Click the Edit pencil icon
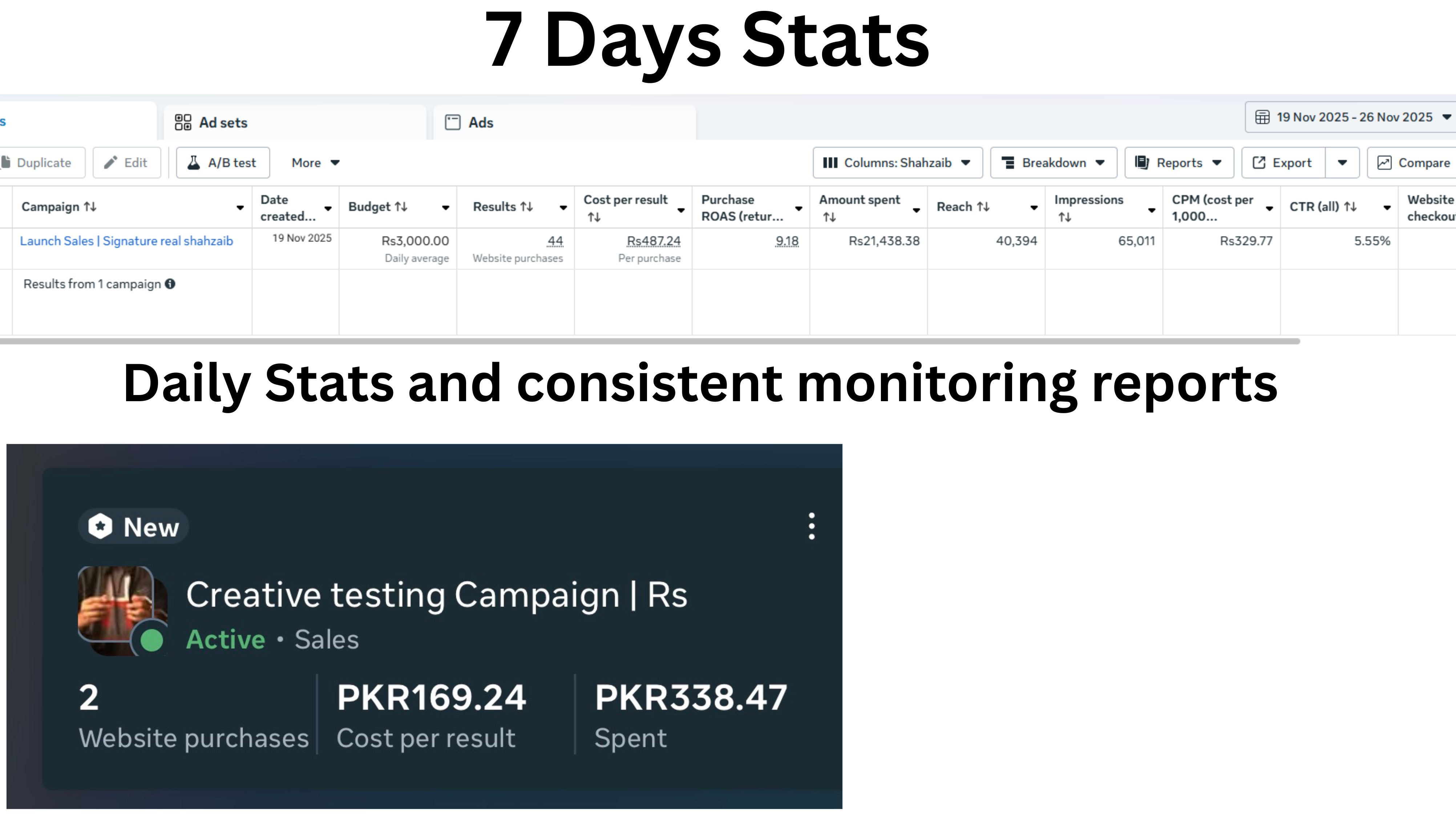 pyautogui.click(x=111, y=162)
